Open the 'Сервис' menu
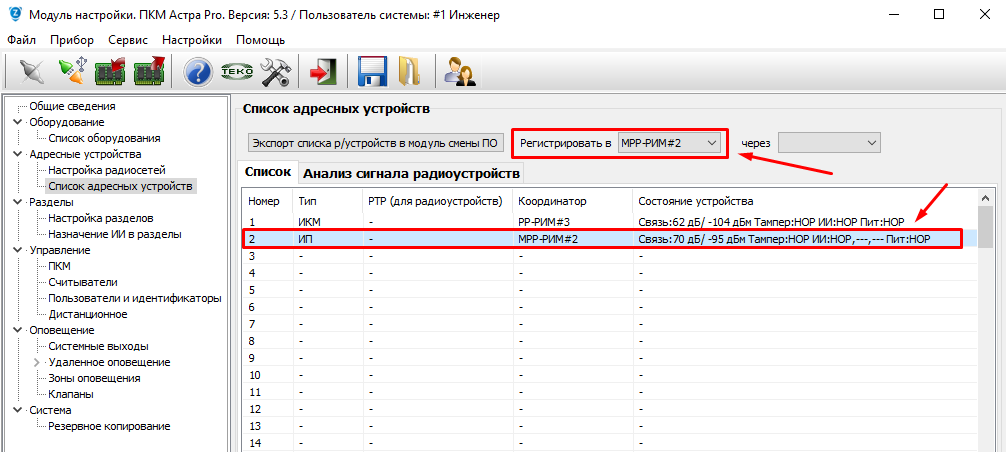 click(128, 40)
